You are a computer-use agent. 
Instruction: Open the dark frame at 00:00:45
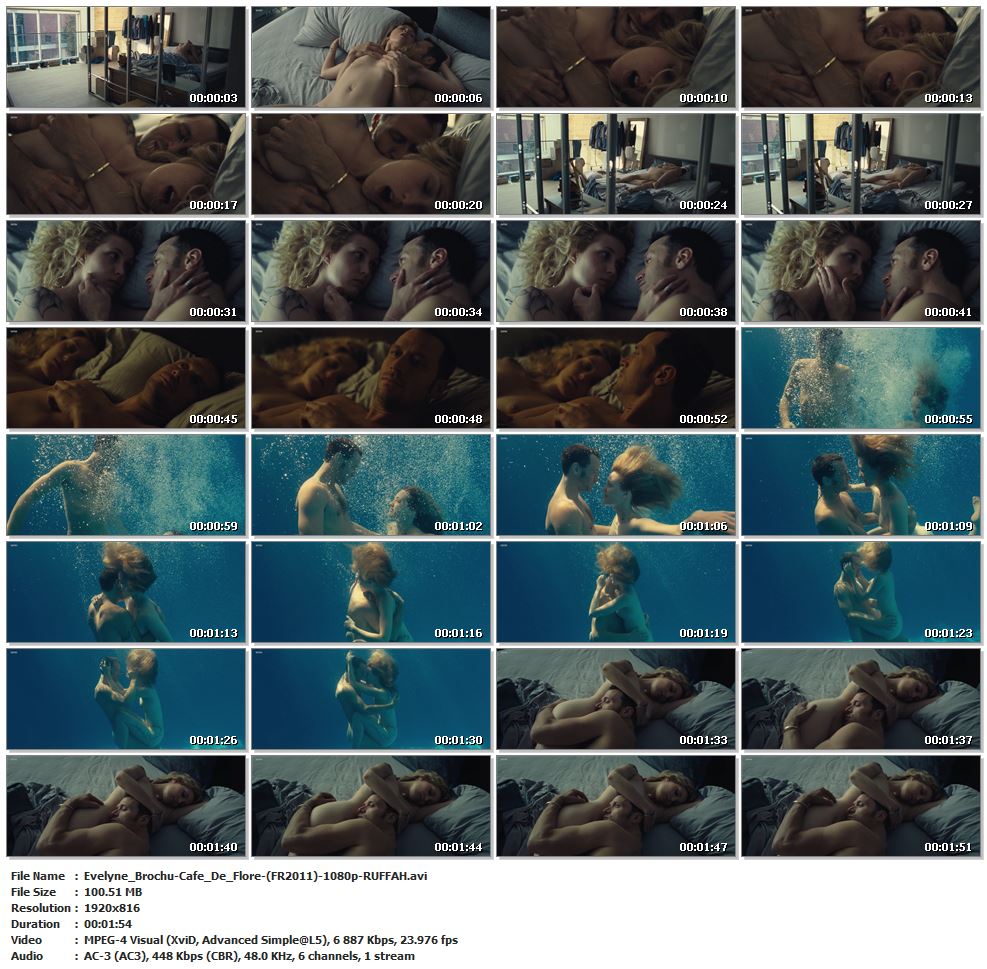click(126, 378)
